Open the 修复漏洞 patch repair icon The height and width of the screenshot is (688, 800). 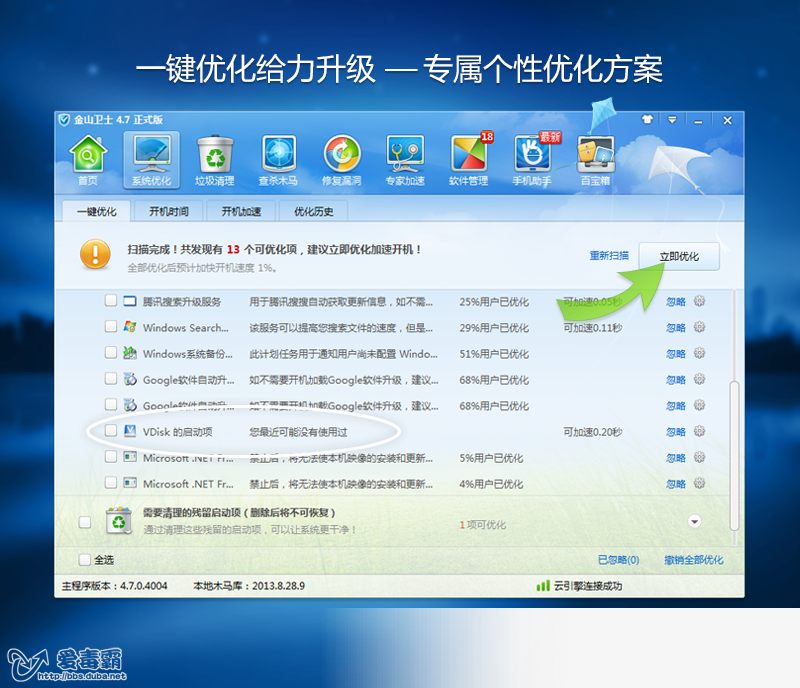tap(341, 161)
